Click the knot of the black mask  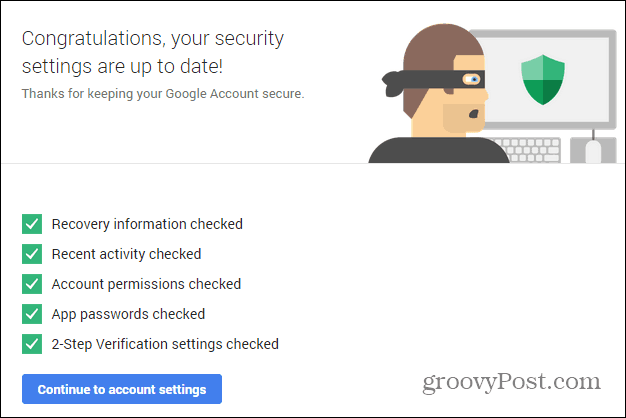click(x=393, y=83)
